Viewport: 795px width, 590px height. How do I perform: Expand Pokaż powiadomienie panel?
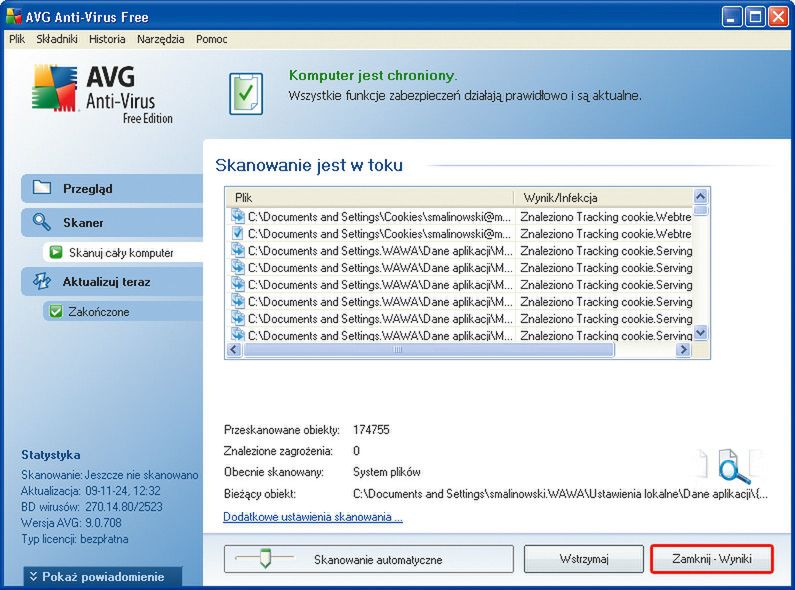103,577
